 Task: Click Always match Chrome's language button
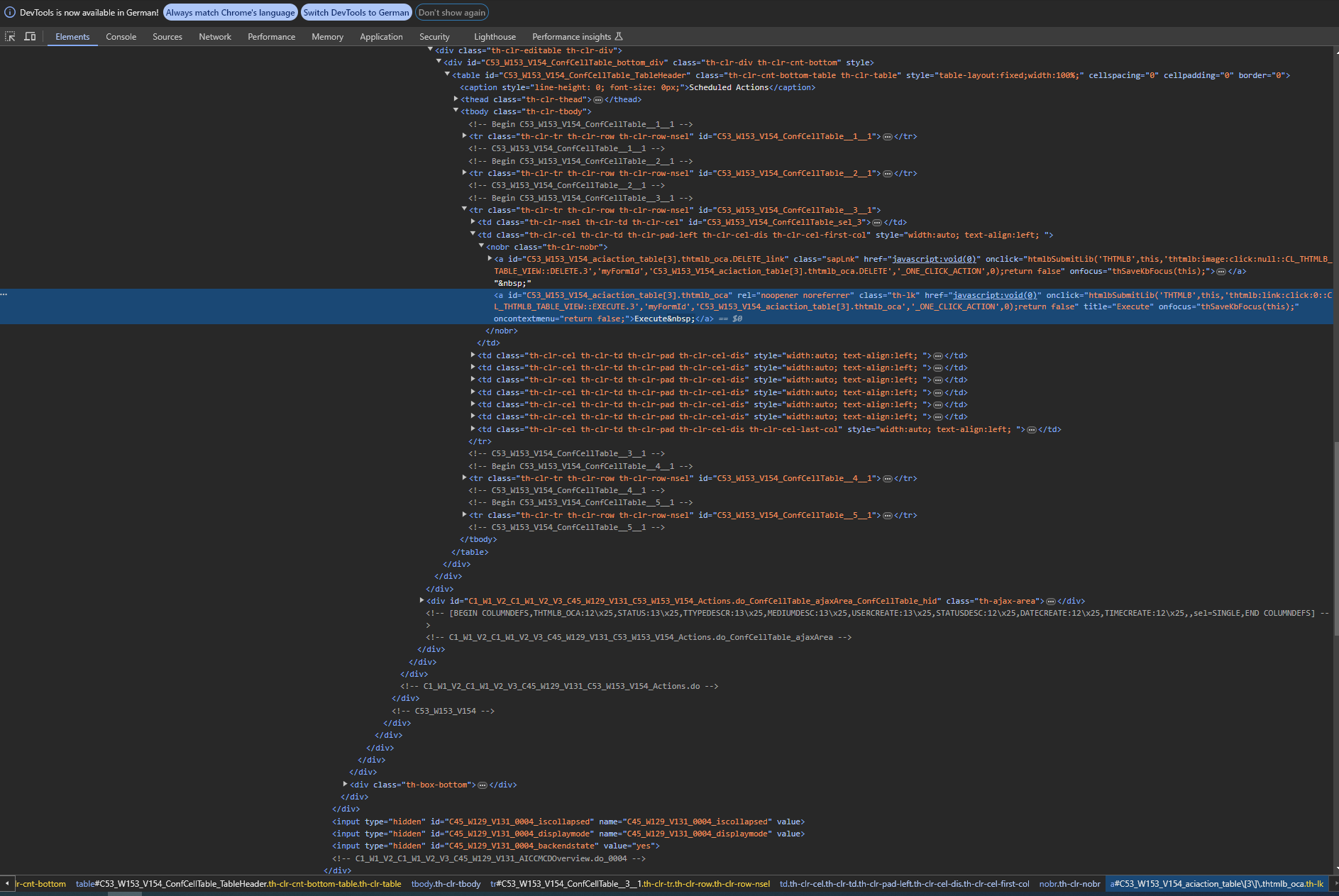point(230,13)
